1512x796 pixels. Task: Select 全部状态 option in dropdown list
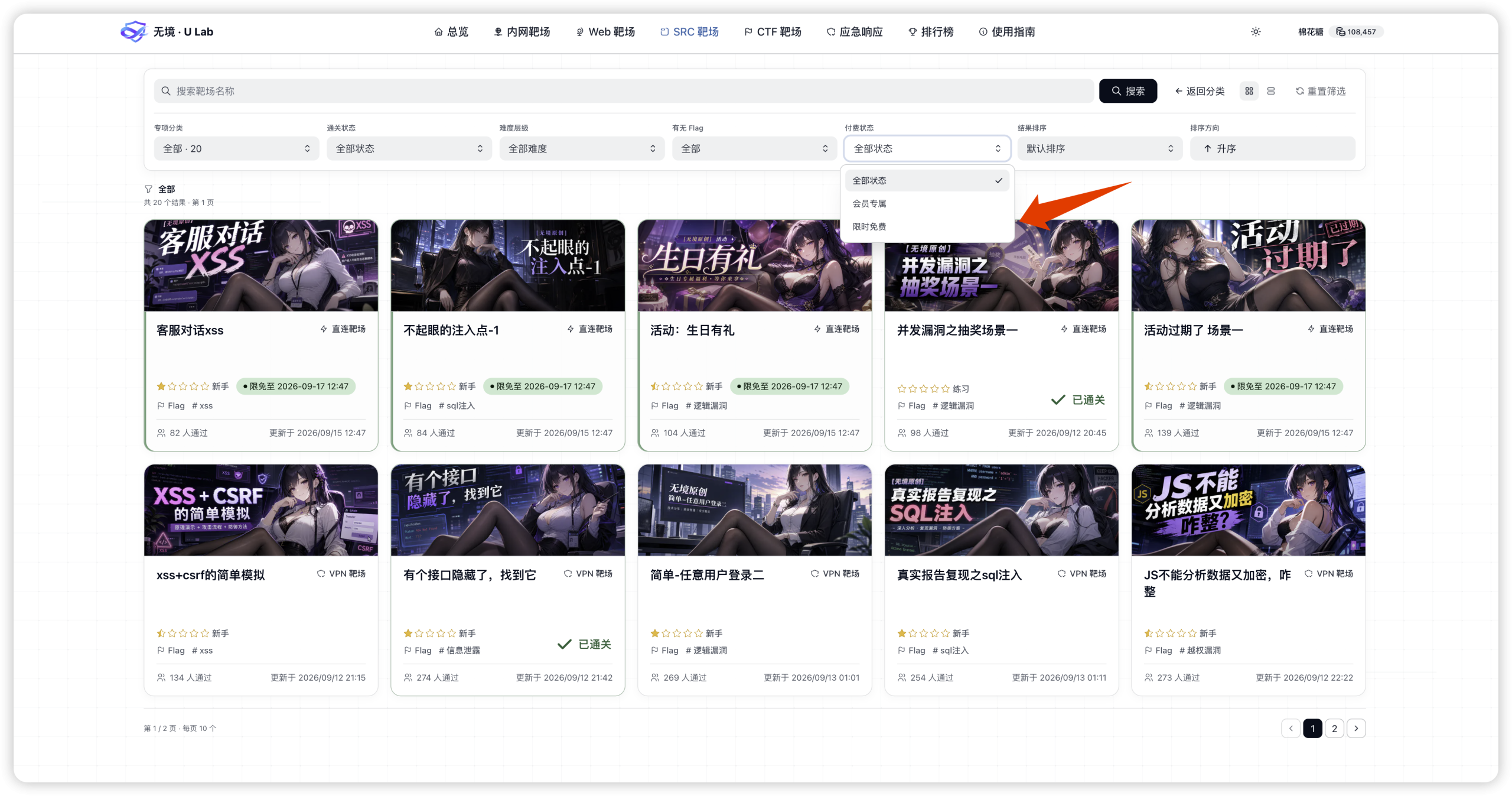tap(927, 181)
